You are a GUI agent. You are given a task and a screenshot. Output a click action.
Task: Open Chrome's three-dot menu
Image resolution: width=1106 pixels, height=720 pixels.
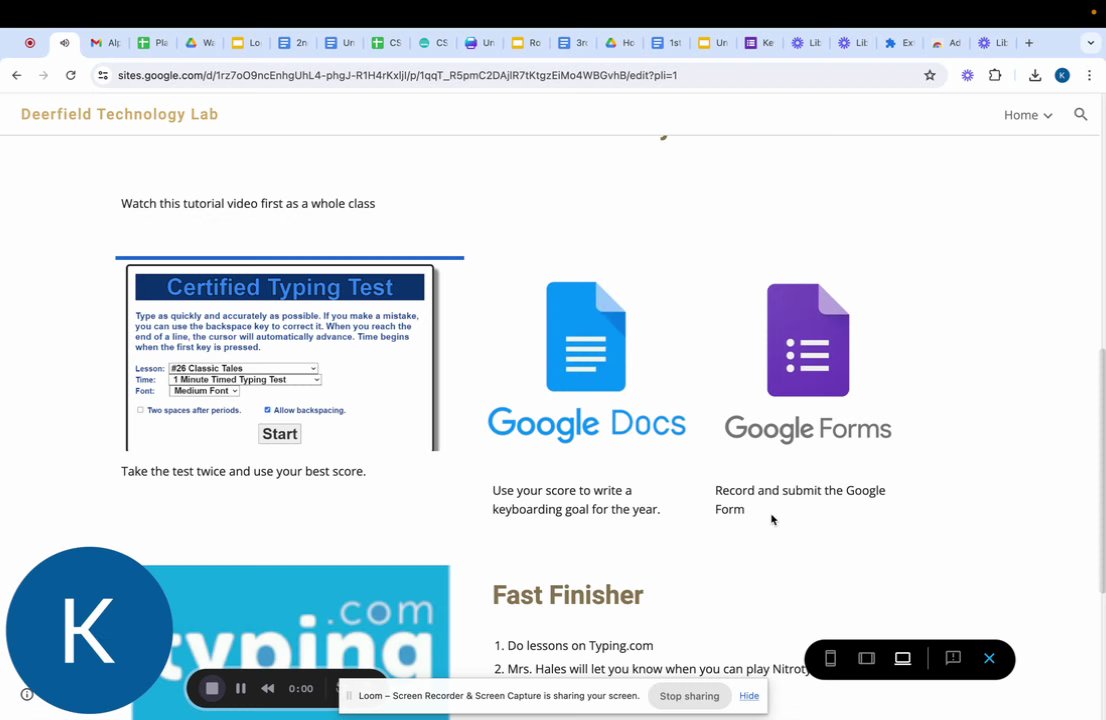[1089, 75]
